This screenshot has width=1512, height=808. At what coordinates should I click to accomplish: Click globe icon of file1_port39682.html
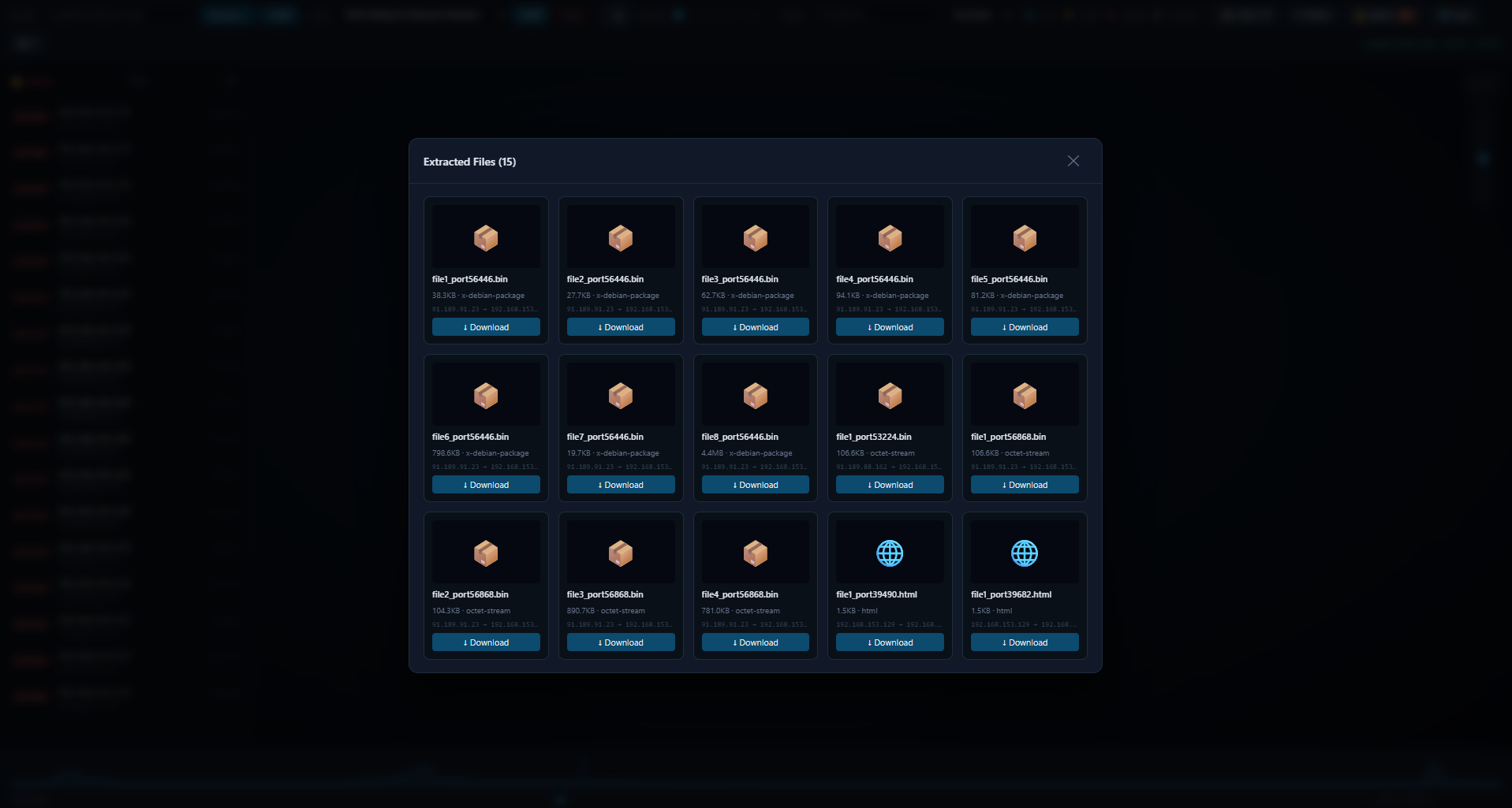click(1025, 553)
